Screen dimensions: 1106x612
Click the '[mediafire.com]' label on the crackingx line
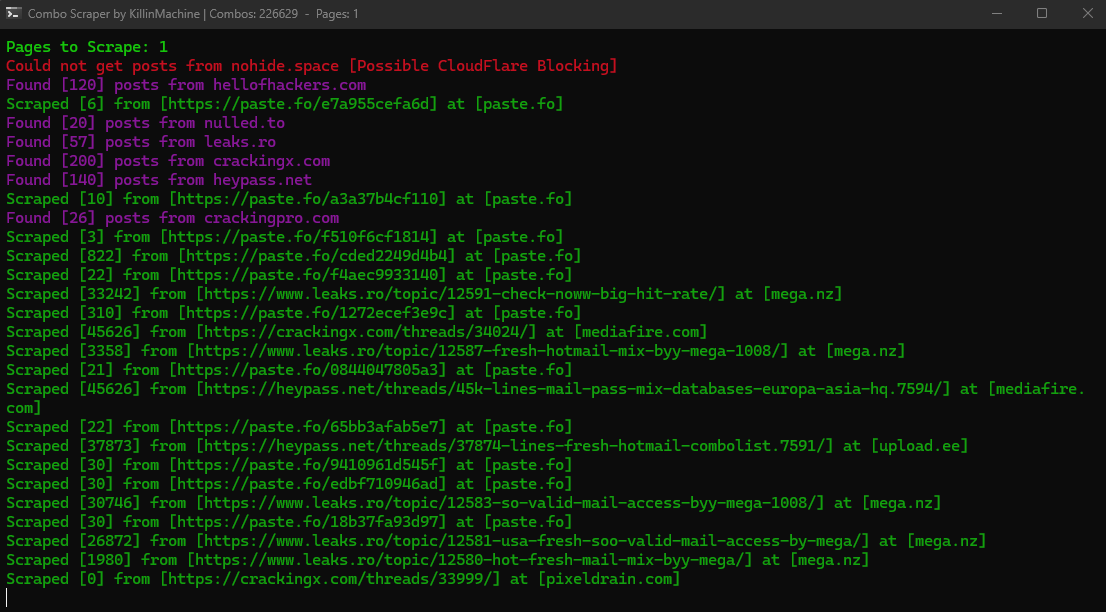click(x=640, y=332)
